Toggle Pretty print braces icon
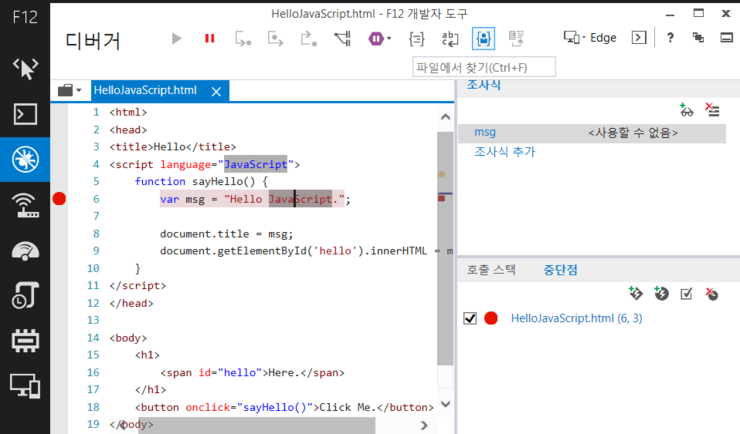This screenshot has height=434, width=740. click(416, 39)
